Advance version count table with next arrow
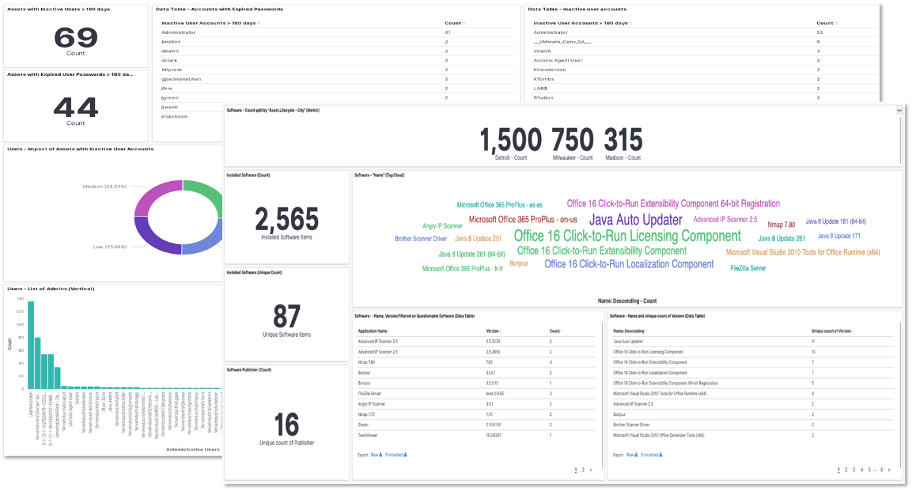Screen dimensions: 912x490 tap(889, 469)
